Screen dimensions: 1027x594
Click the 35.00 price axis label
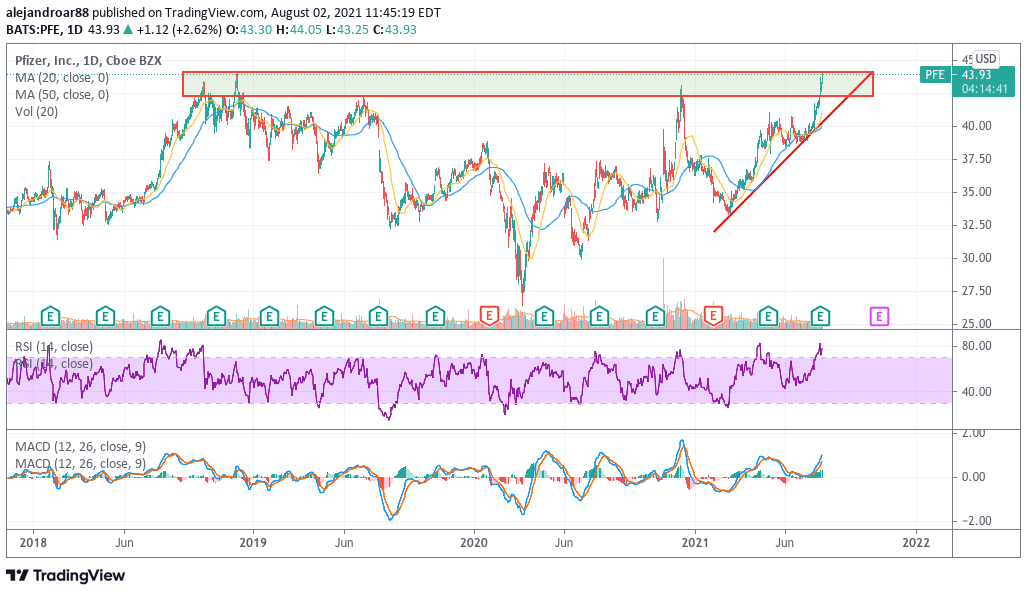pyautogui.click(x=977, y=192)
